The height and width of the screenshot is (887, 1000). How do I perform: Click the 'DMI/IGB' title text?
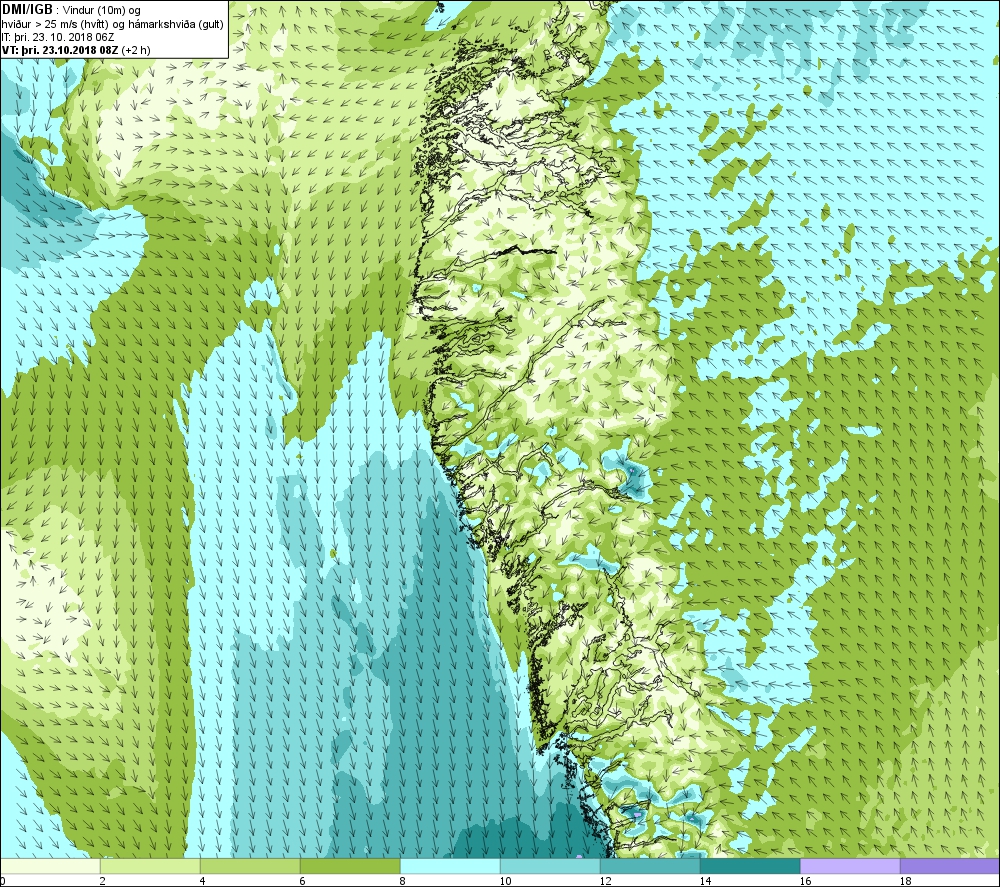pyautogui.click(x=27, y=10)
